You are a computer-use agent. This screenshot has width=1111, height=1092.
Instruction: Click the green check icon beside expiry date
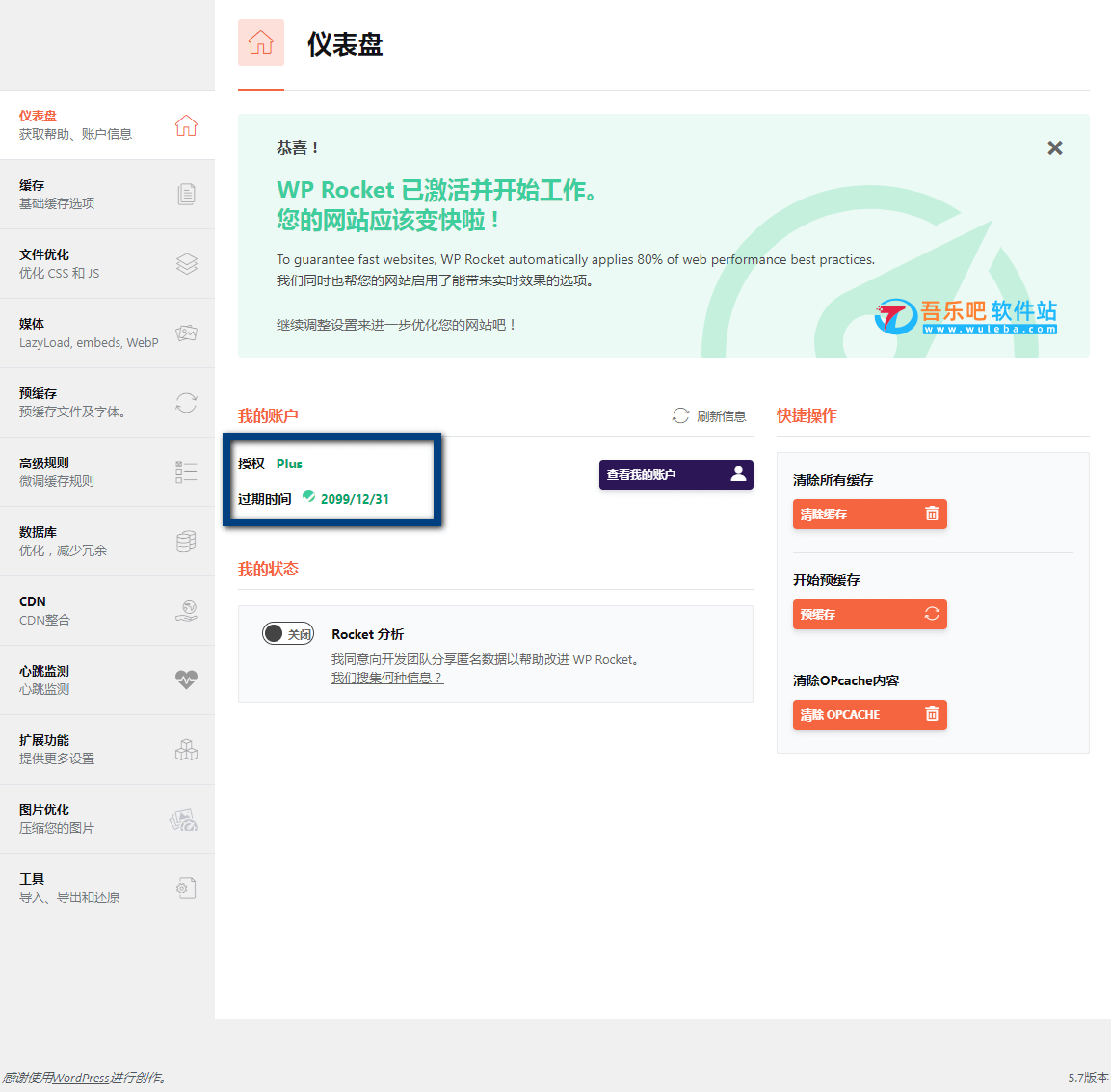pyautogui.click(x=309, y=496)
